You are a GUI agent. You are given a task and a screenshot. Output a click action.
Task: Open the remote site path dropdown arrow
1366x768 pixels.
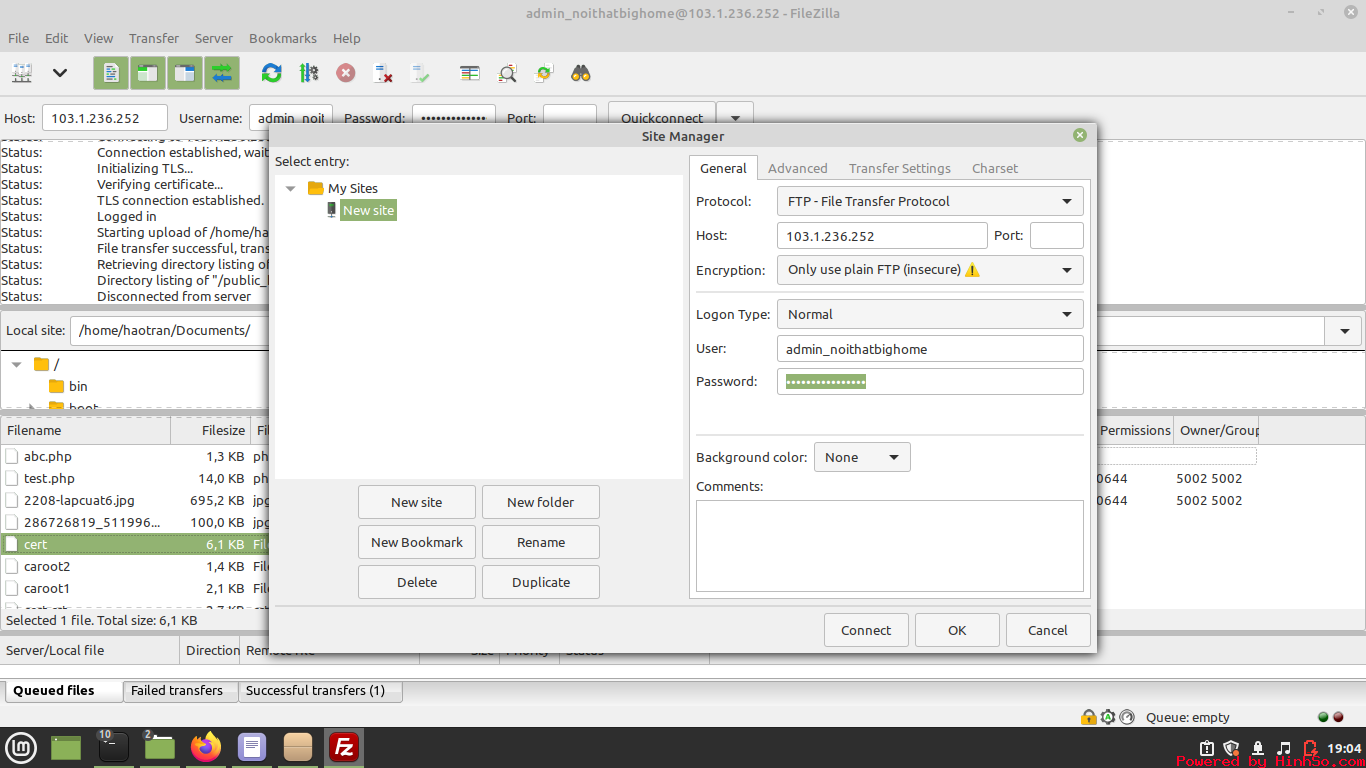click(x=1343, y=330)
